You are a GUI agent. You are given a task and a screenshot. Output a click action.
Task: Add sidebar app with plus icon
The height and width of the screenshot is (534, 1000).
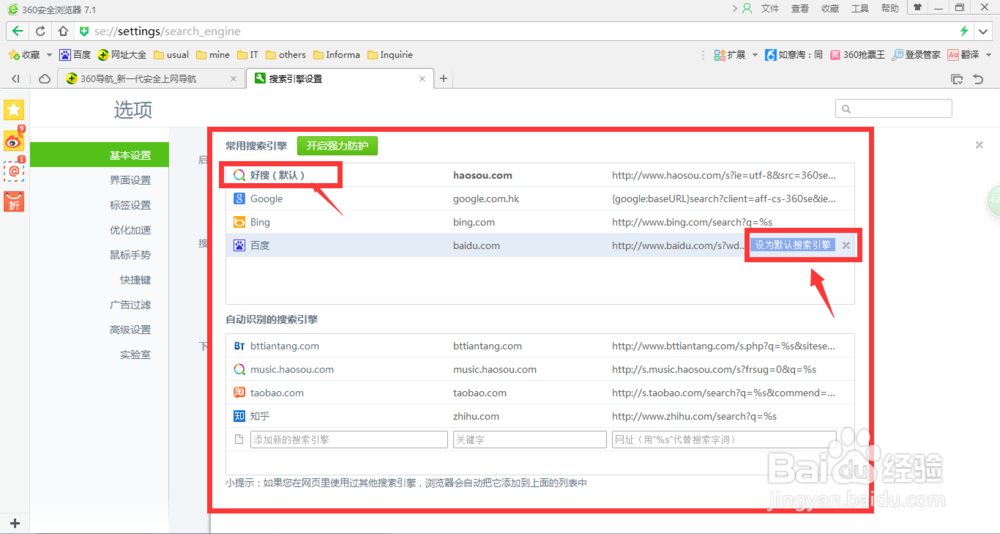15,523
